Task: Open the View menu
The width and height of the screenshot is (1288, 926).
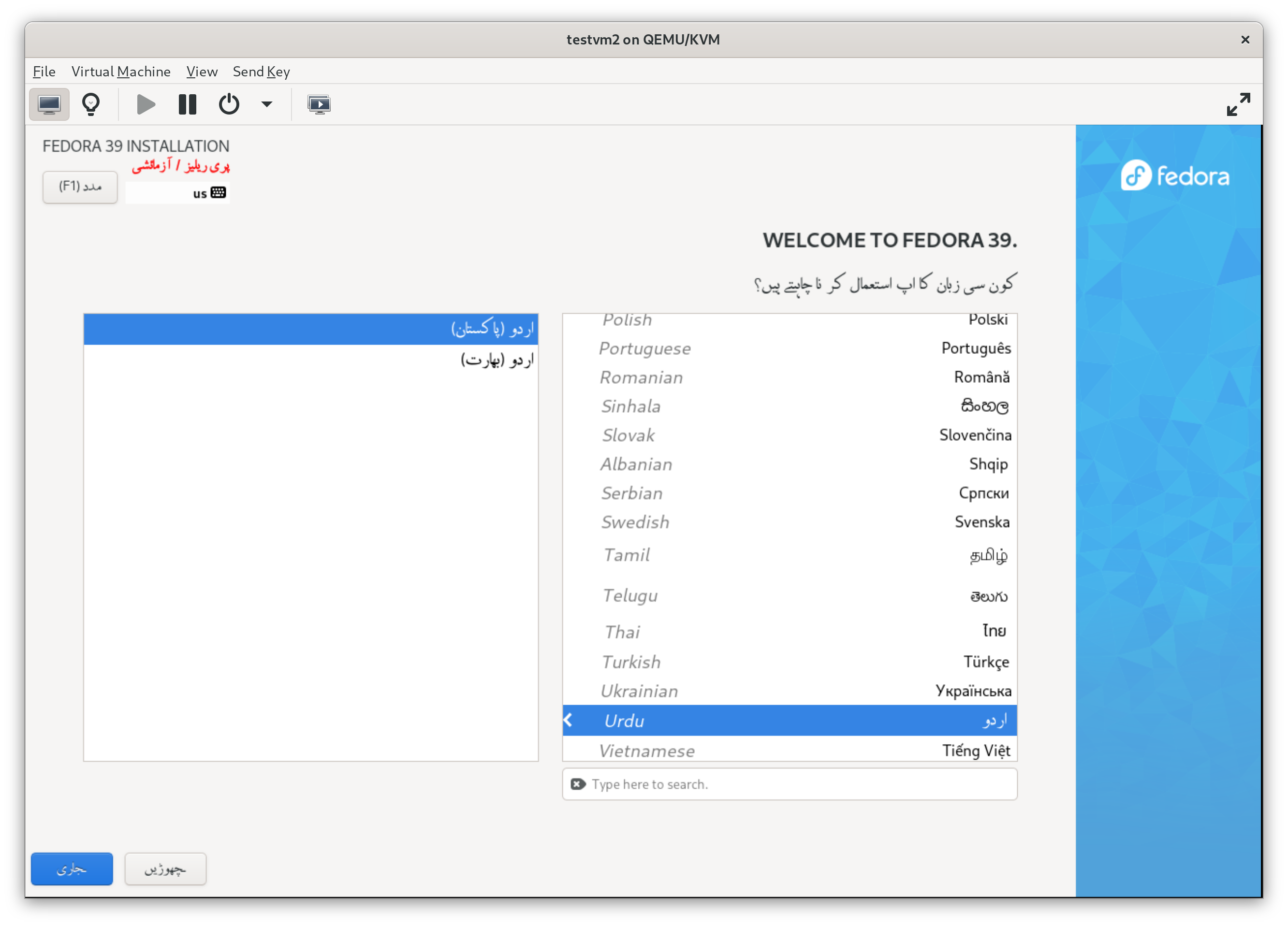Action: click(202, 72)
